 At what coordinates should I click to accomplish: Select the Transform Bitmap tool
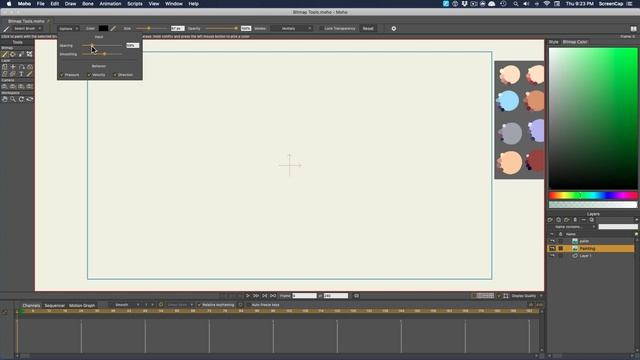29,54
